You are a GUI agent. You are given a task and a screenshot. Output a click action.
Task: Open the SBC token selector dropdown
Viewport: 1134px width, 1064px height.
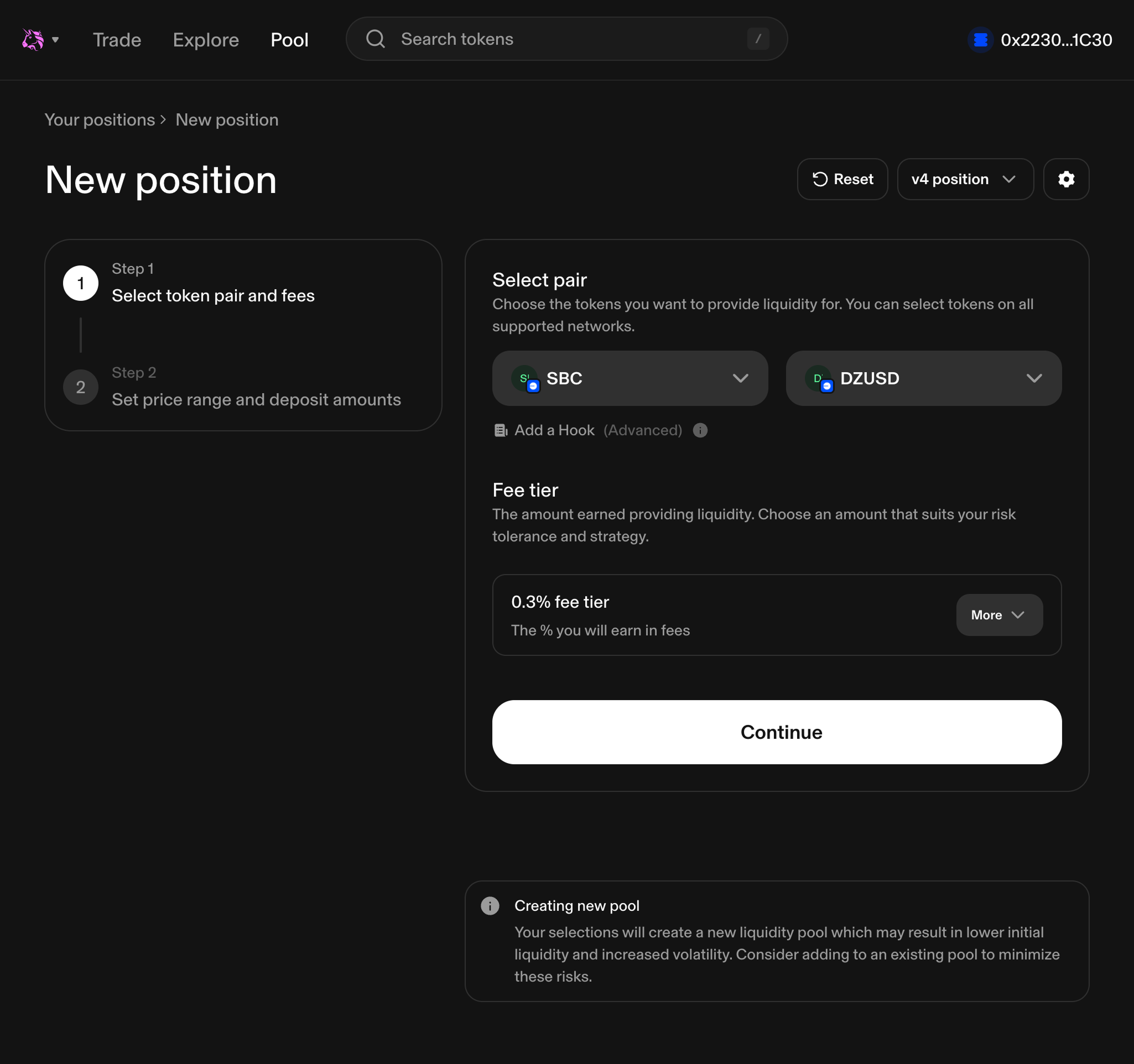pos(630,378)
